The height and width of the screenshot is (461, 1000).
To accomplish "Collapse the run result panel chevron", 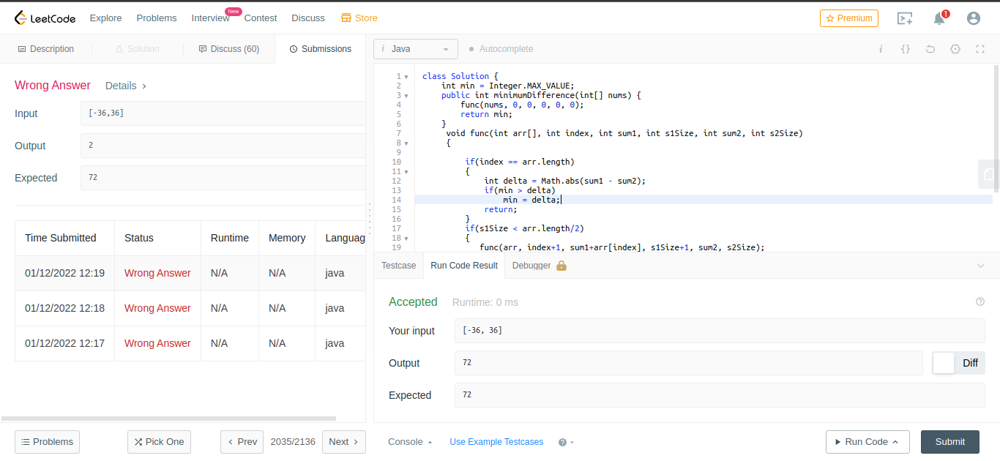I will pyautogui.click(x=981, y=265).
